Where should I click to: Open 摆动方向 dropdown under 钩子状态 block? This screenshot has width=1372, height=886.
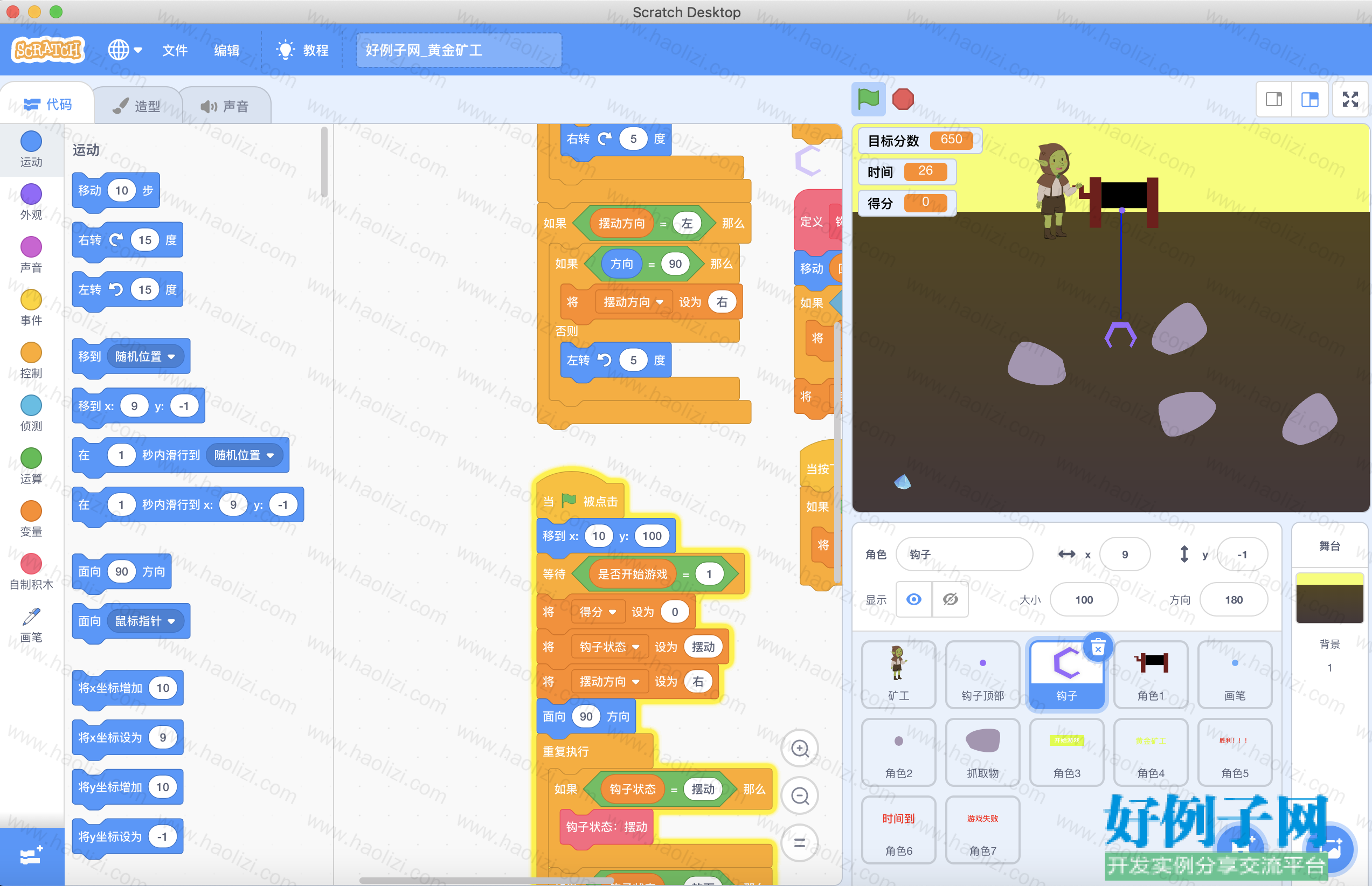pos(609,681)
